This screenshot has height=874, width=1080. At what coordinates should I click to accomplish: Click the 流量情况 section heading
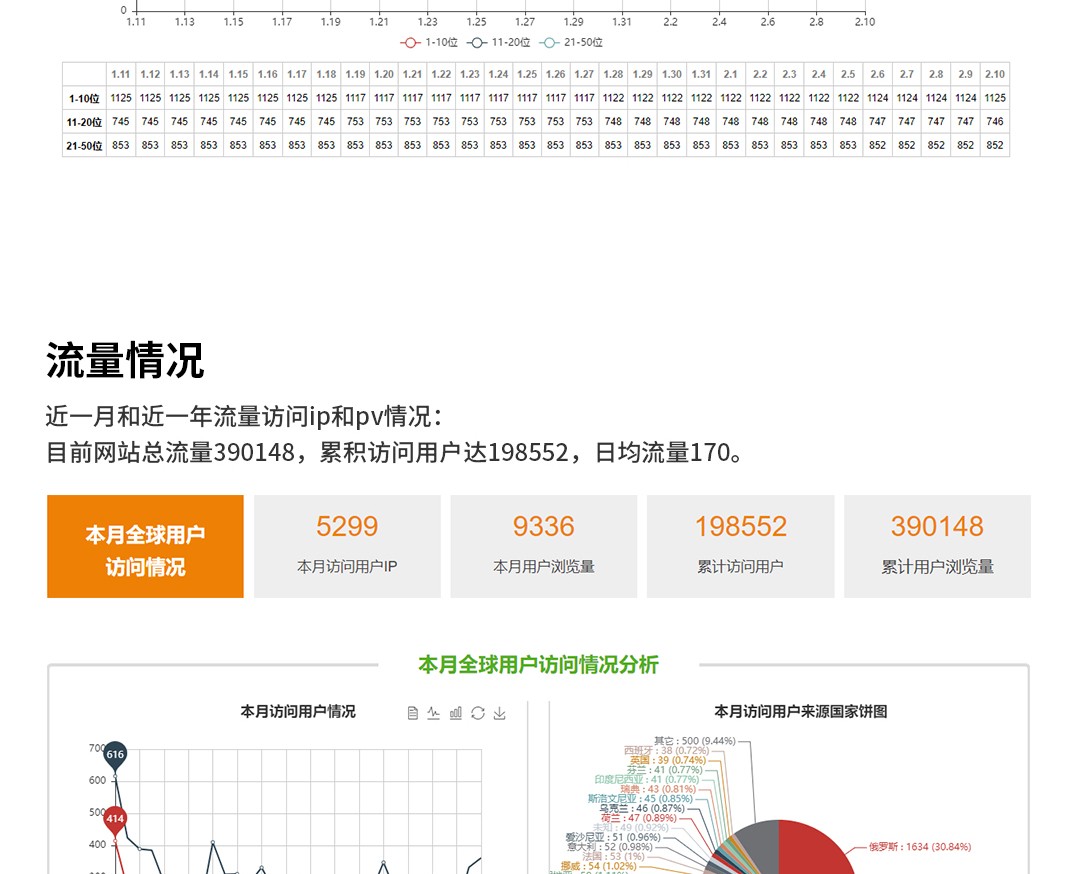click(125, 360)
